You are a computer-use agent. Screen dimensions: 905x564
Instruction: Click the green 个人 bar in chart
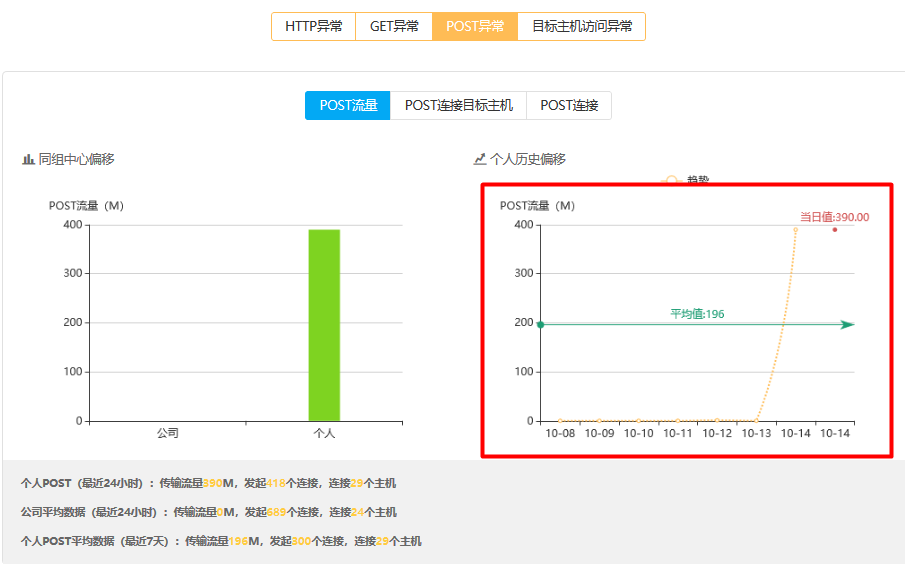pyautogui.click(x=324, y=325)
